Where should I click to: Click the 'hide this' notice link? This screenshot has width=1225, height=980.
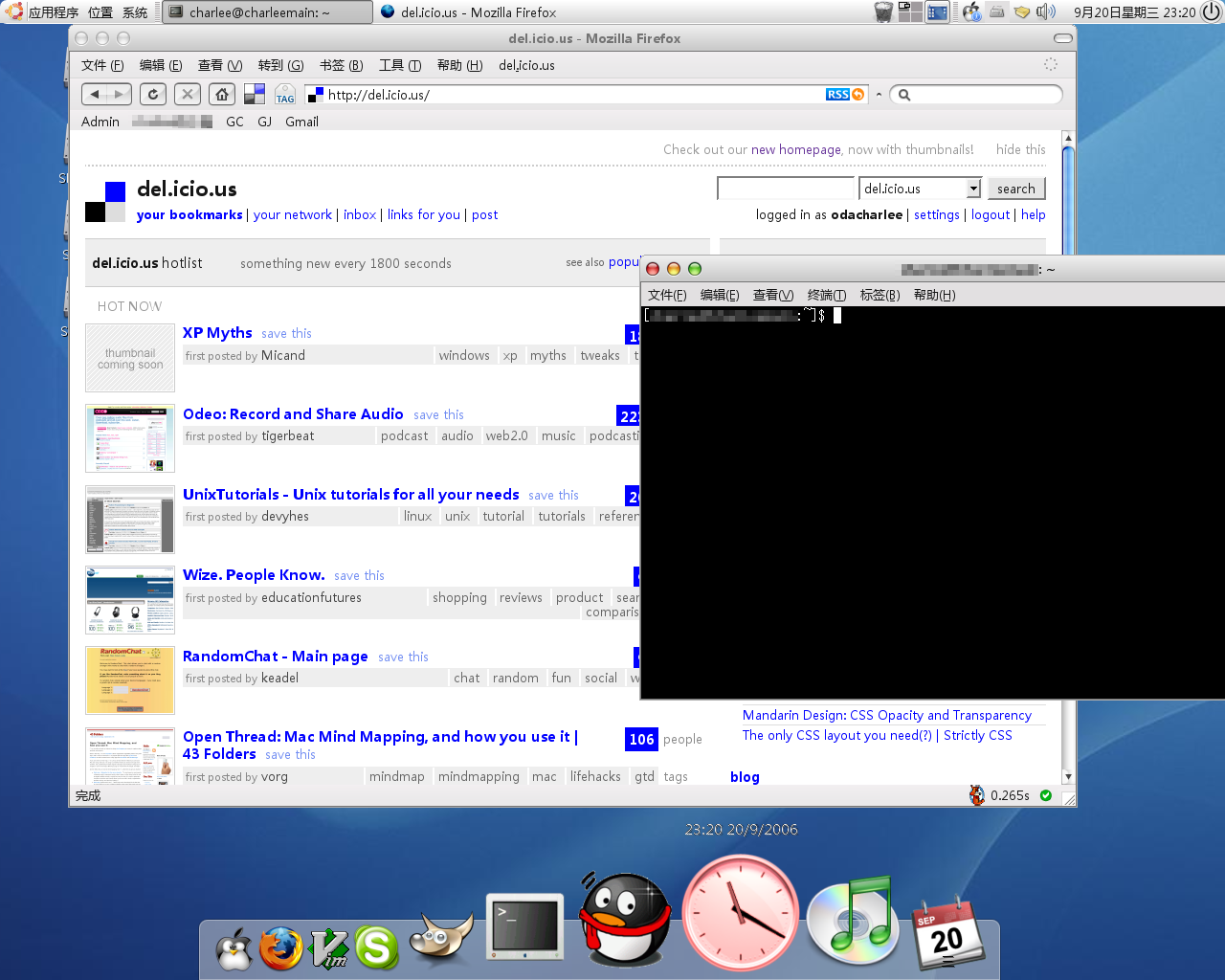pyautogui.click(x=1020, y=149)
